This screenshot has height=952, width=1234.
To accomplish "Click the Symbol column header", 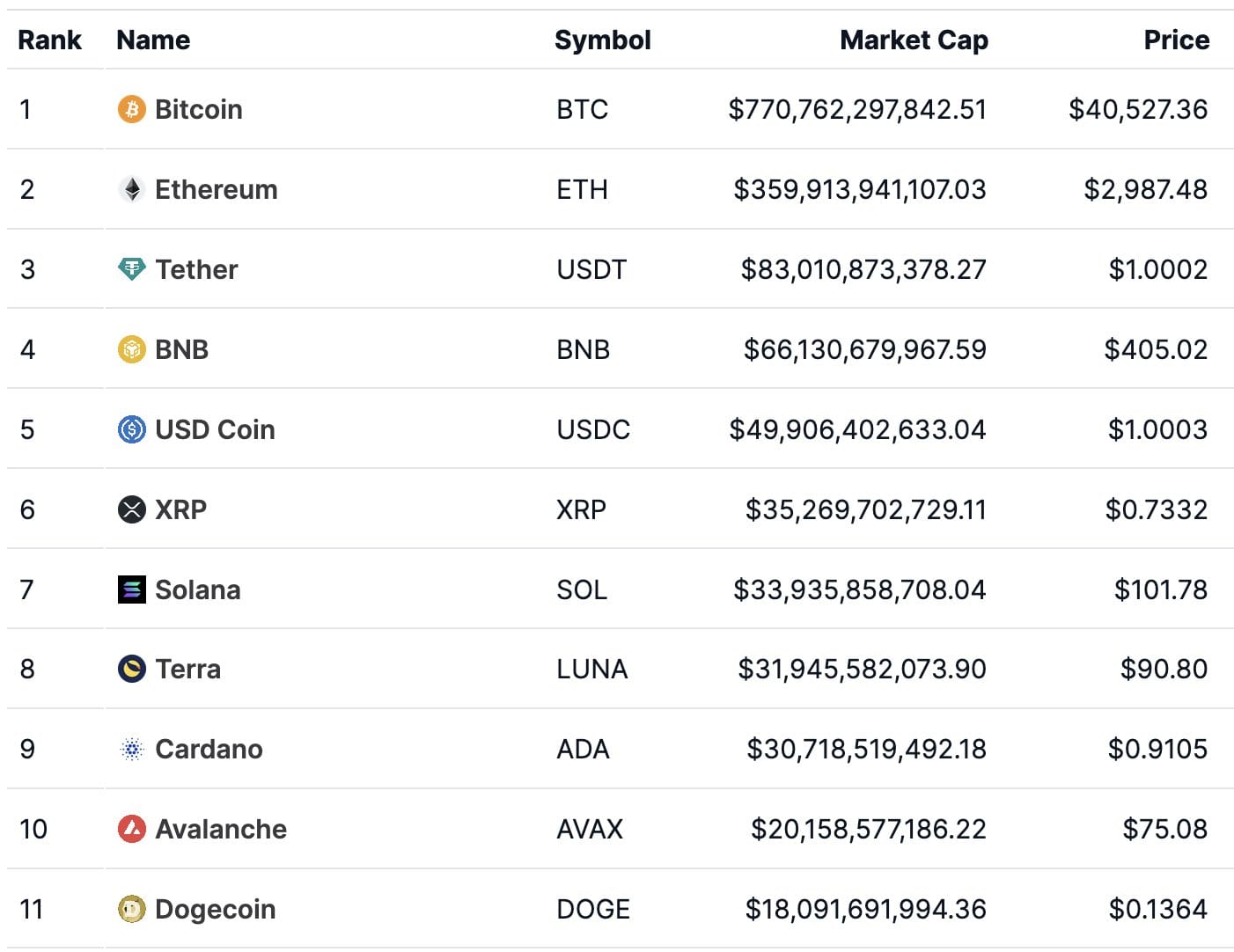I will tap(603, 40).
